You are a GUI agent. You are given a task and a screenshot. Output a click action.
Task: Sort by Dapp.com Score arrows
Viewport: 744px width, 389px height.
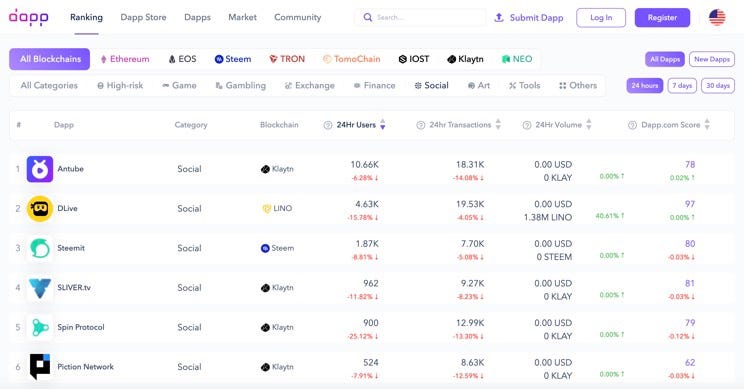pyautogui.click(x=707, y=125)
